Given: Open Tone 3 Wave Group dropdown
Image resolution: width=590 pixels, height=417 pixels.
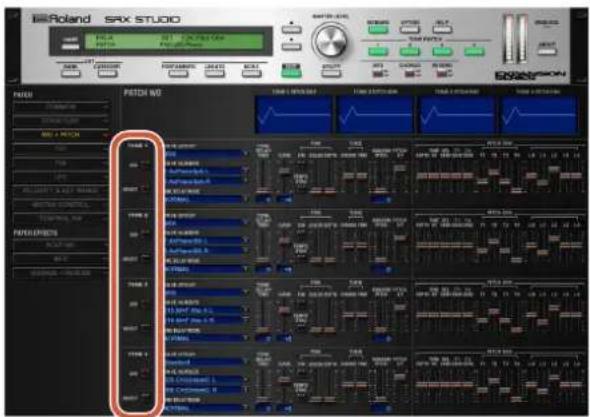Looking at the screenshot, I should 207,292.
